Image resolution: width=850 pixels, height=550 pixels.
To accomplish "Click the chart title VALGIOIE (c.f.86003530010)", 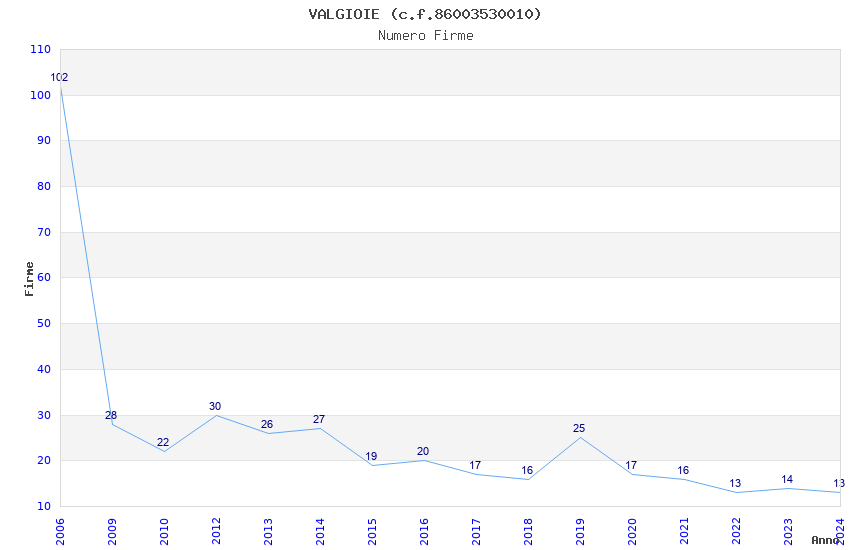I will click(x=425, y=14).
